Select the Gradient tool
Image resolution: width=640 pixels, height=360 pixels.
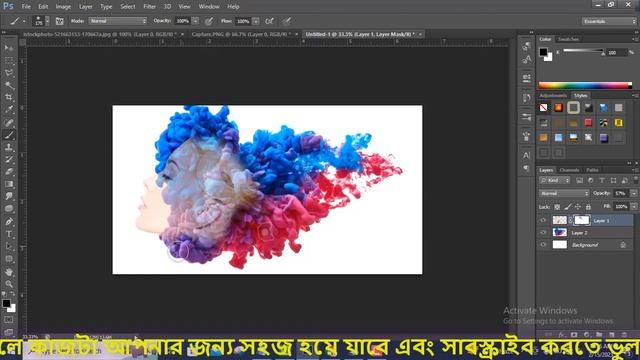click(x=9, y=184)
